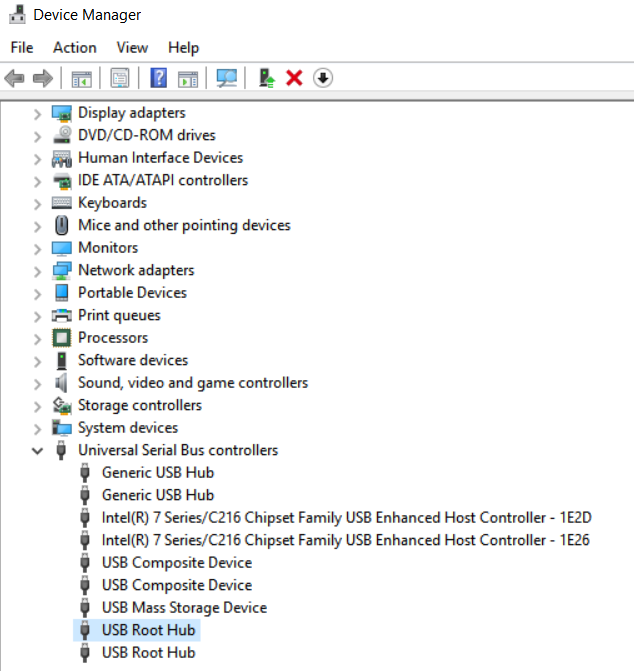Viewport: 634px width, 671px height.
Task: Click the IDE ATA/ATAPI controllers icon
Action: [62, 181]
